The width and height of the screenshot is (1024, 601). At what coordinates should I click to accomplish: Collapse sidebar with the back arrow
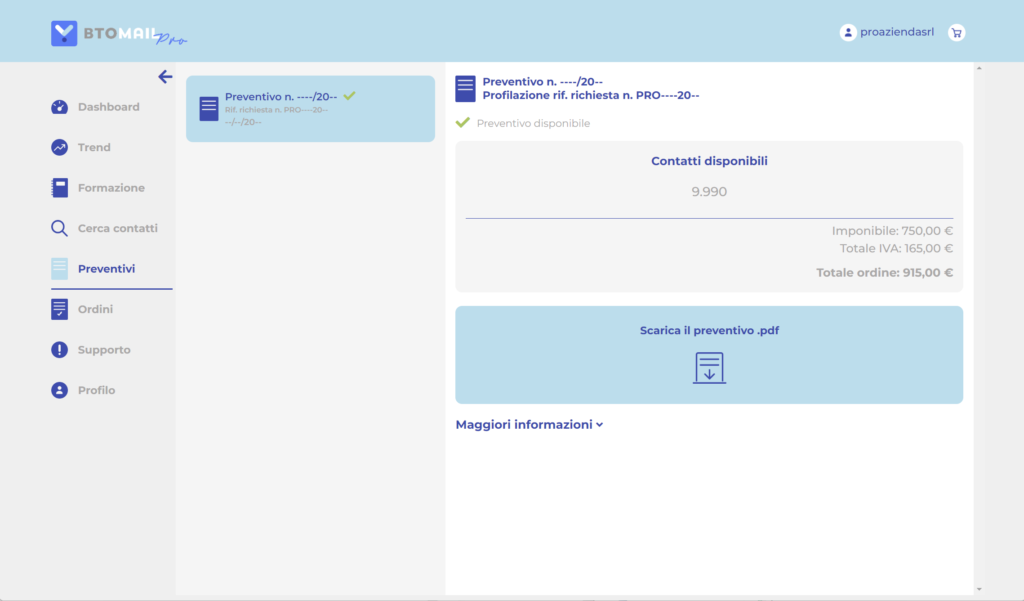point(165,77)
